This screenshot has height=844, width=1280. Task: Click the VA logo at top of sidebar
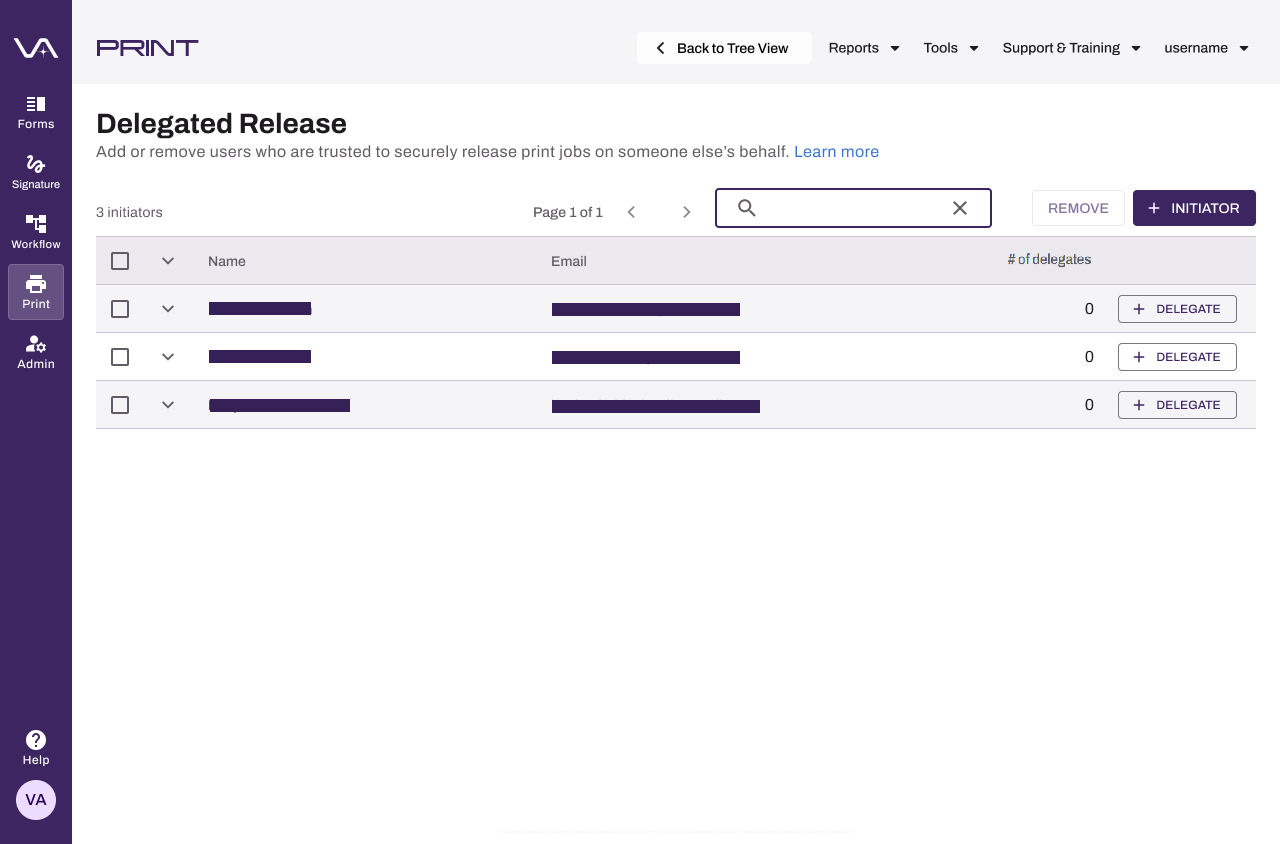[36, 47]
